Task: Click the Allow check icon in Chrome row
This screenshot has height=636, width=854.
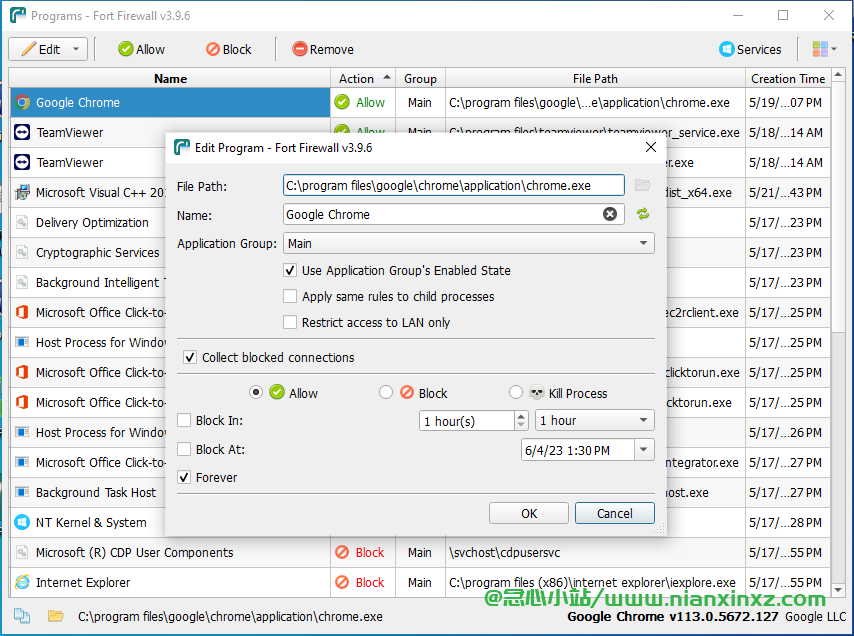Action: [342, 102]
